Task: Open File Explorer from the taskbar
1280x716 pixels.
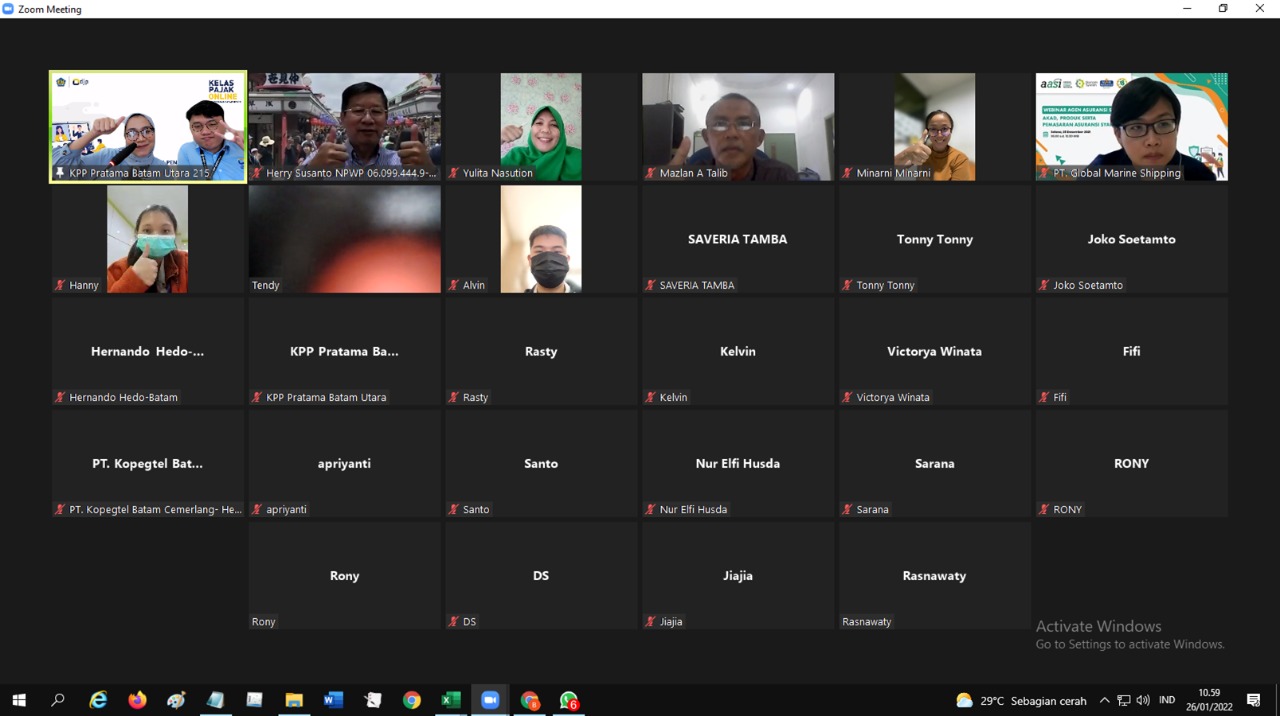Action: [294, 700]
